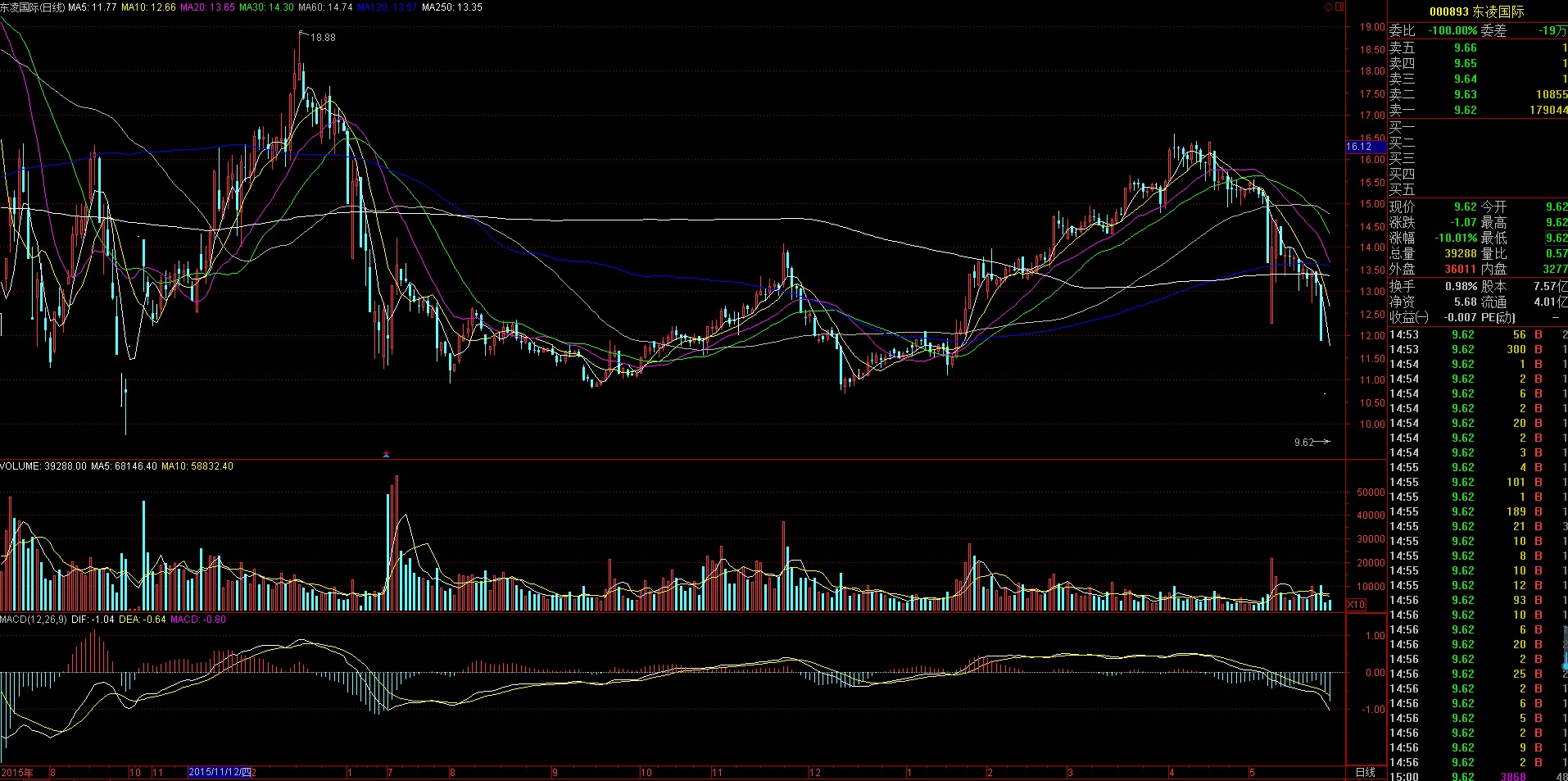
Task: Click the 卖五 ask price row
Action: pos(1476,48)
